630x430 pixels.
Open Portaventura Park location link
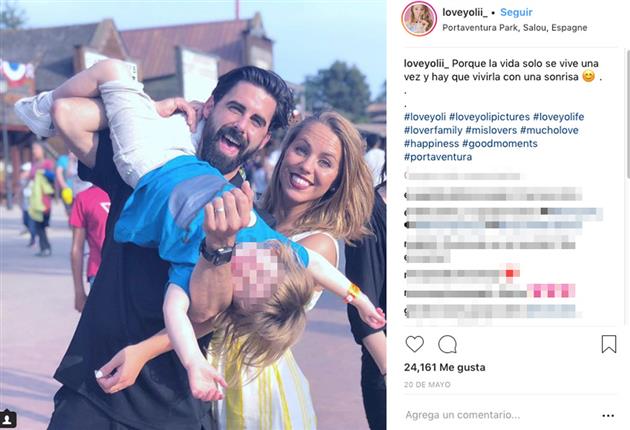pos(515,28)
